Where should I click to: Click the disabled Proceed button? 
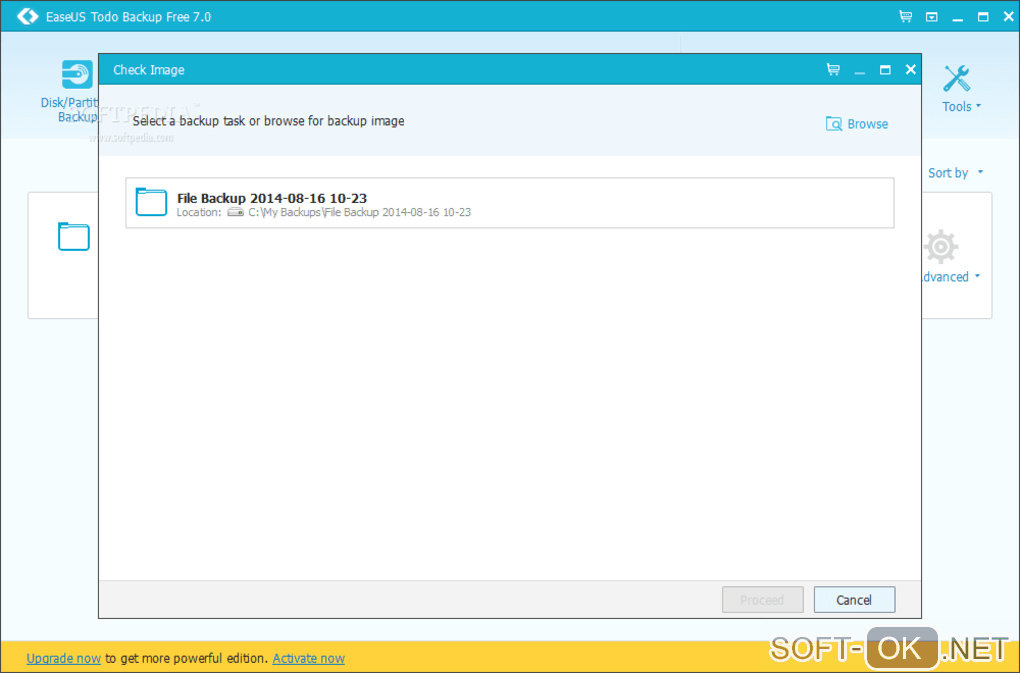(762, 600)
